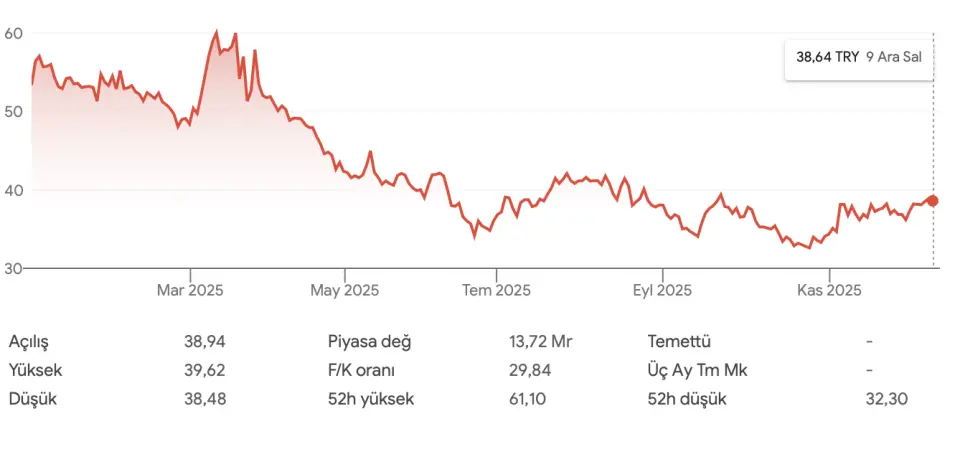This screenshot has height=472, width=960.
Task: Select the 13,72 Mr market cap value
Action: tap(540, 341)
